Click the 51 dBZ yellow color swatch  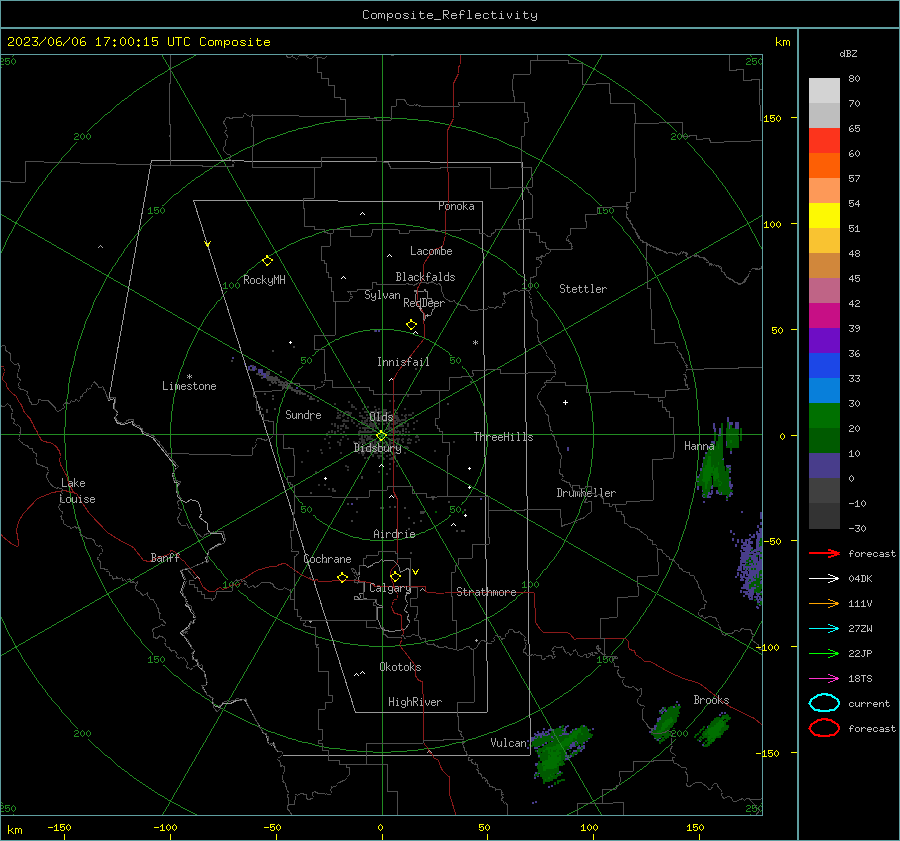point(824,215)
